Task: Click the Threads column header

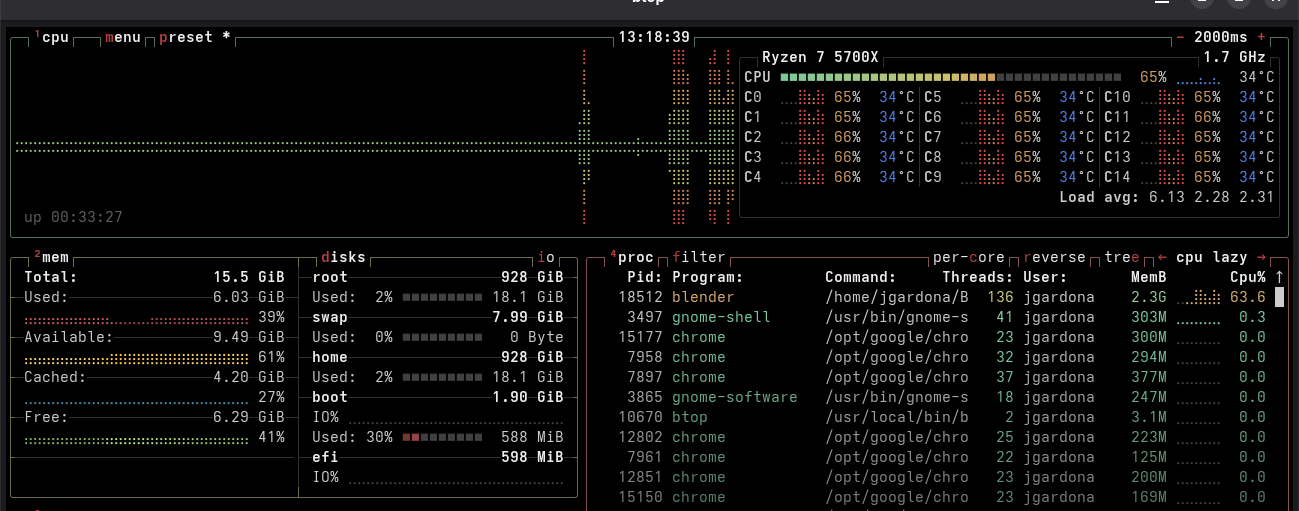Action: (978, 277)
